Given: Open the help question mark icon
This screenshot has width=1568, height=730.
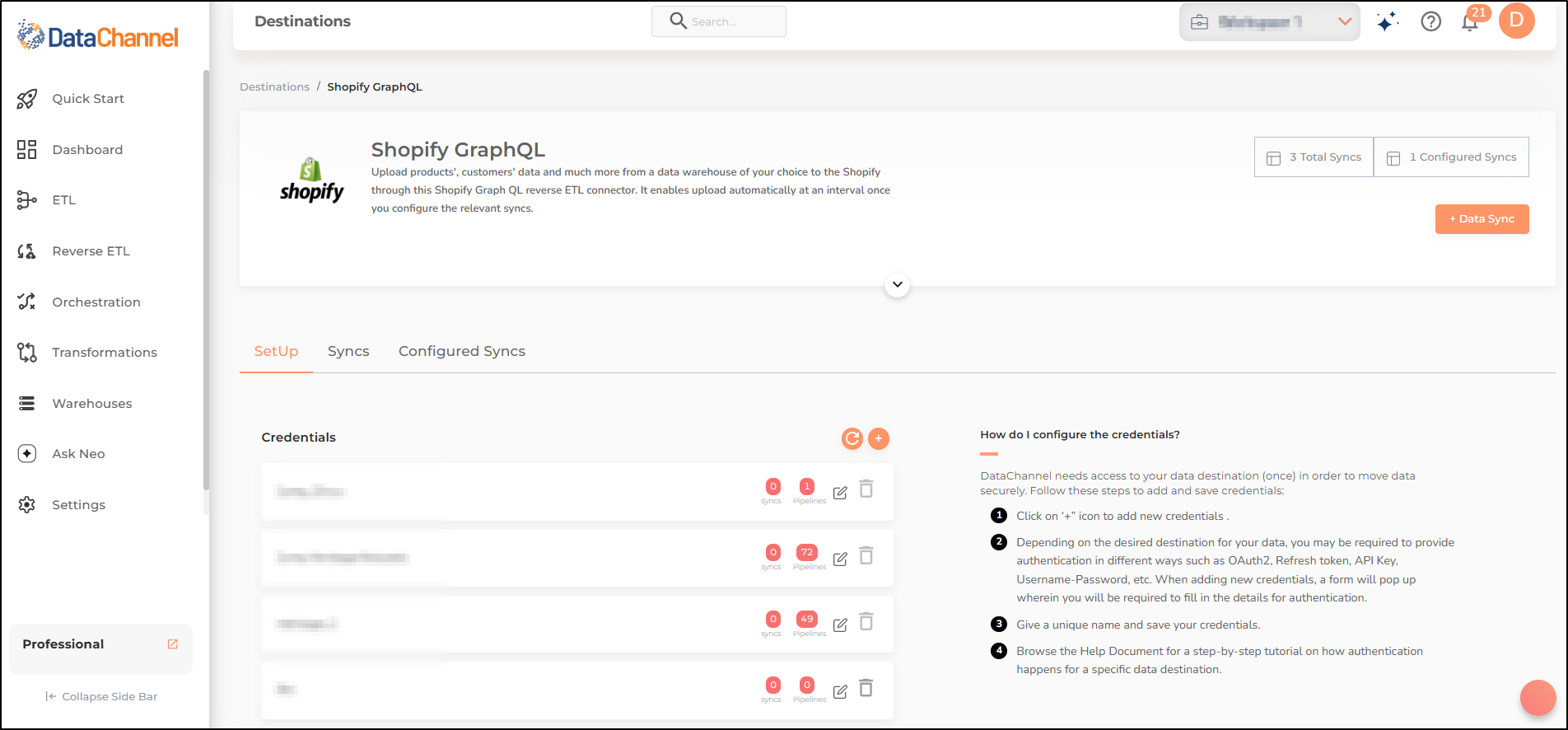Looking at the screenshot, I should (1431, 21).
